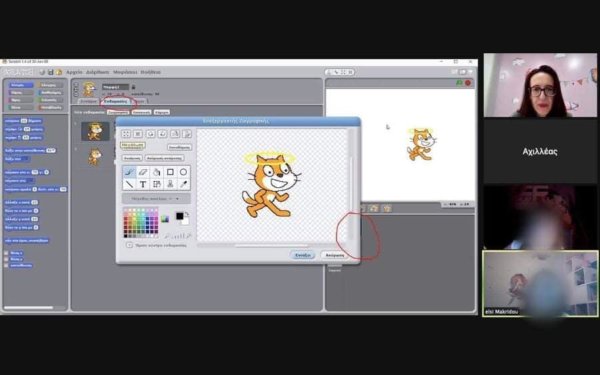Select the Fill bucket tool
The image size is (600, 375).
tap(157, 172)
